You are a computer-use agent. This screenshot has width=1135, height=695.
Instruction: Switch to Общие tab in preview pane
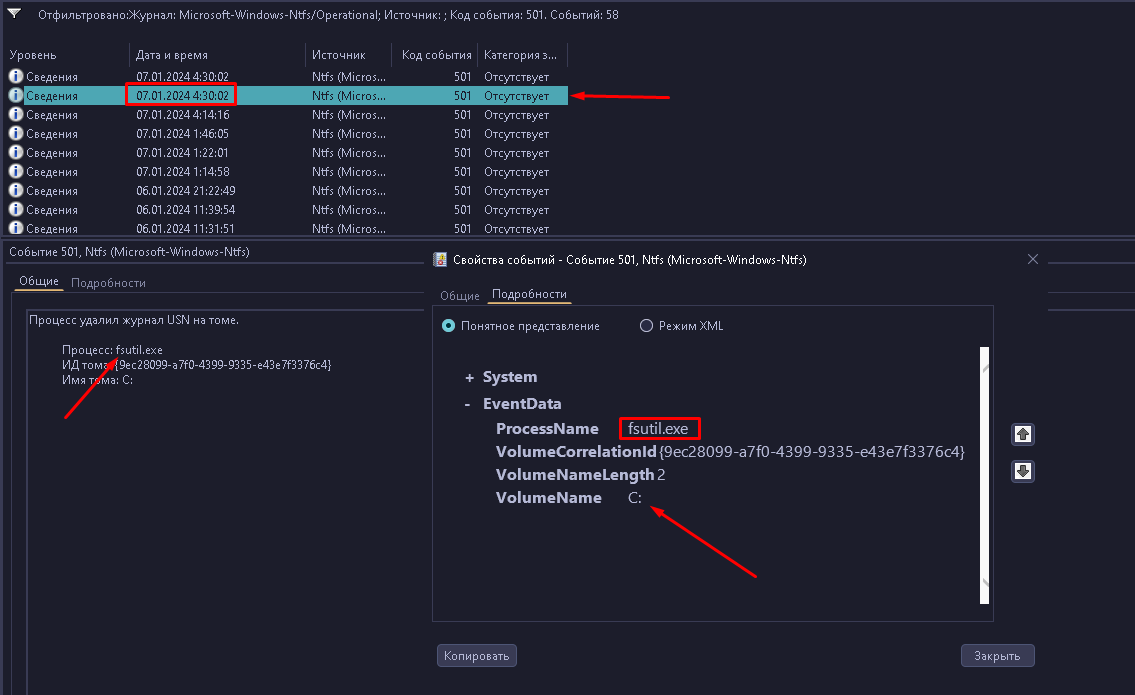(38, 282)
